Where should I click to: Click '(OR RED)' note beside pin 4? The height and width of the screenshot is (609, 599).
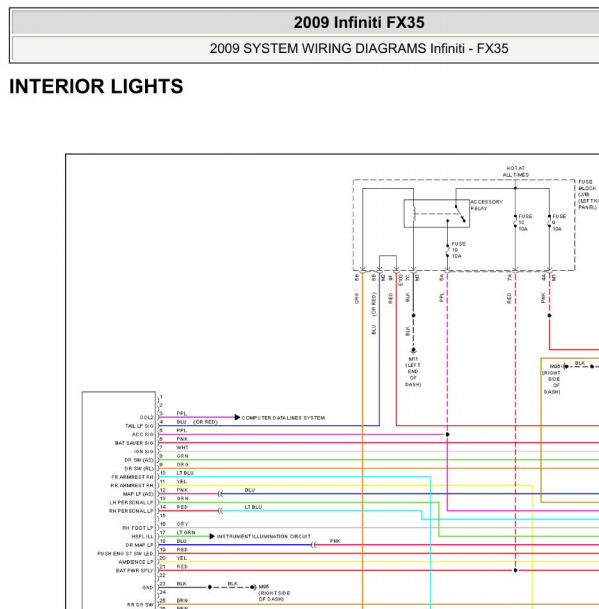click(205, 422)
